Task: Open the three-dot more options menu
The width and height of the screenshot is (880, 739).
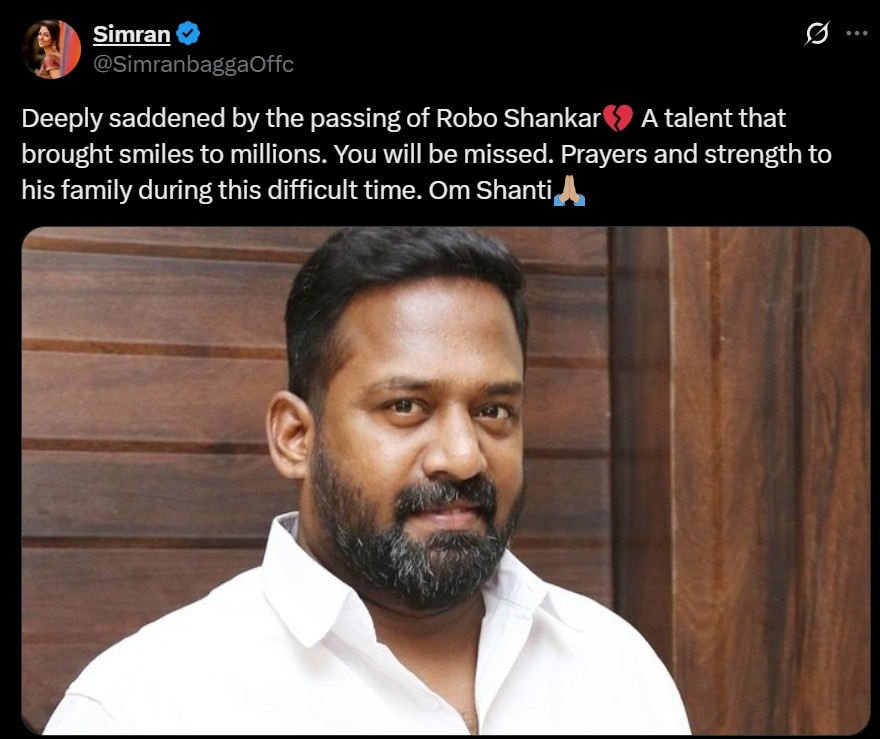Action: [x=856, y=34]
